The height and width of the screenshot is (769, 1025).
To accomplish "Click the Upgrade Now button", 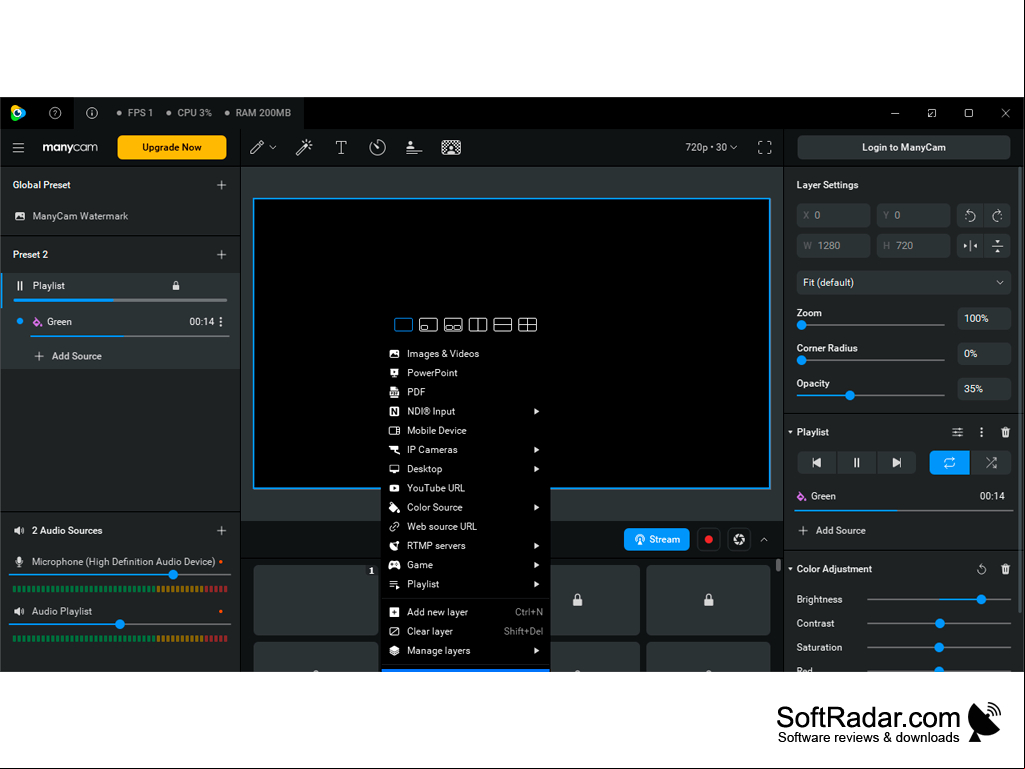I will click(x=172, y=148).
